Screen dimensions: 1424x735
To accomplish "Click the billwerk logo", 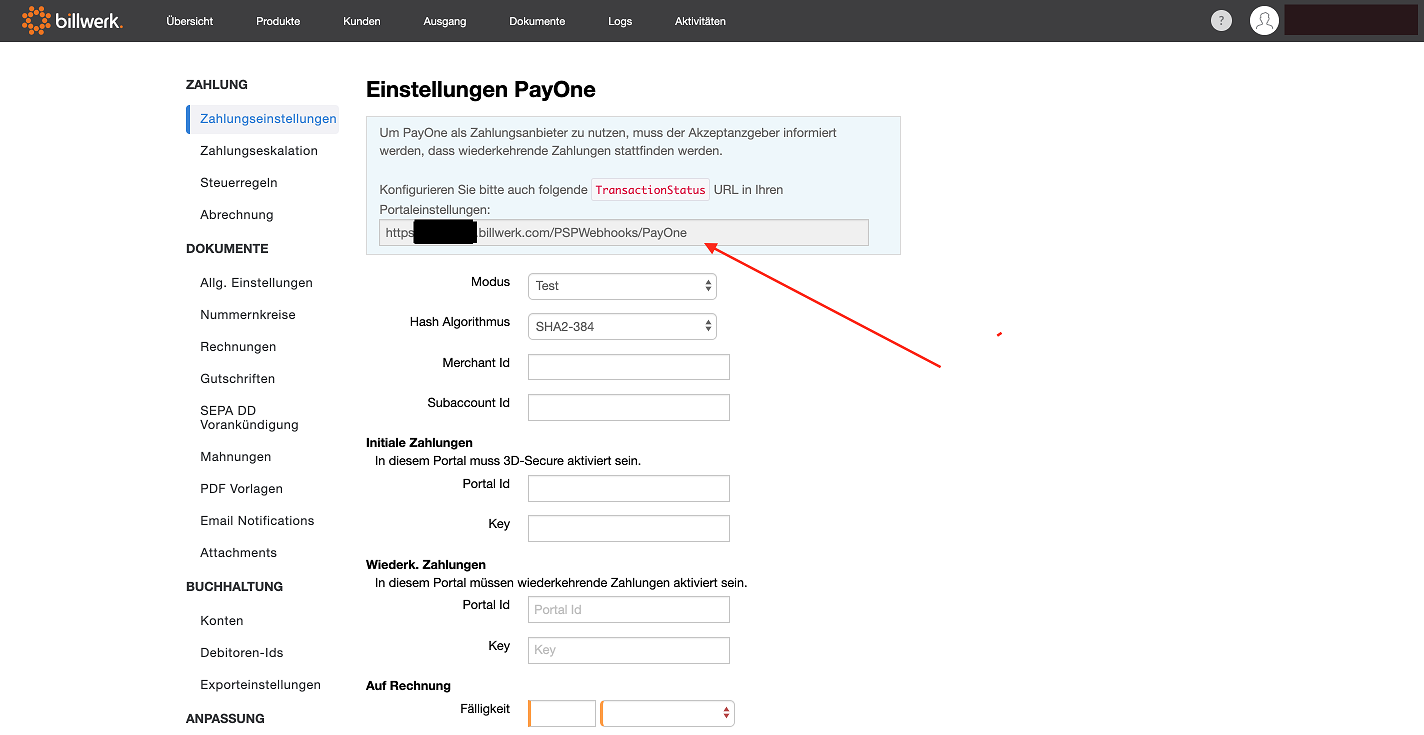I will (72, 20).
